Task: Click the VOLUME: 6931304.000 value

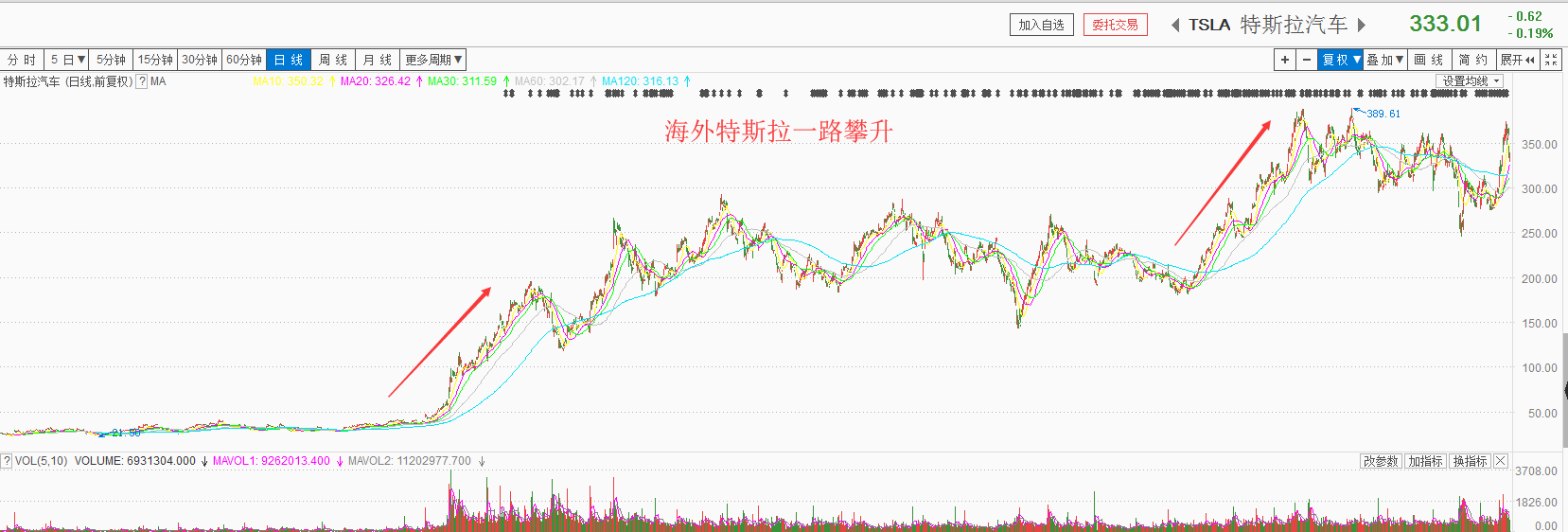Action: pos(135,461)
